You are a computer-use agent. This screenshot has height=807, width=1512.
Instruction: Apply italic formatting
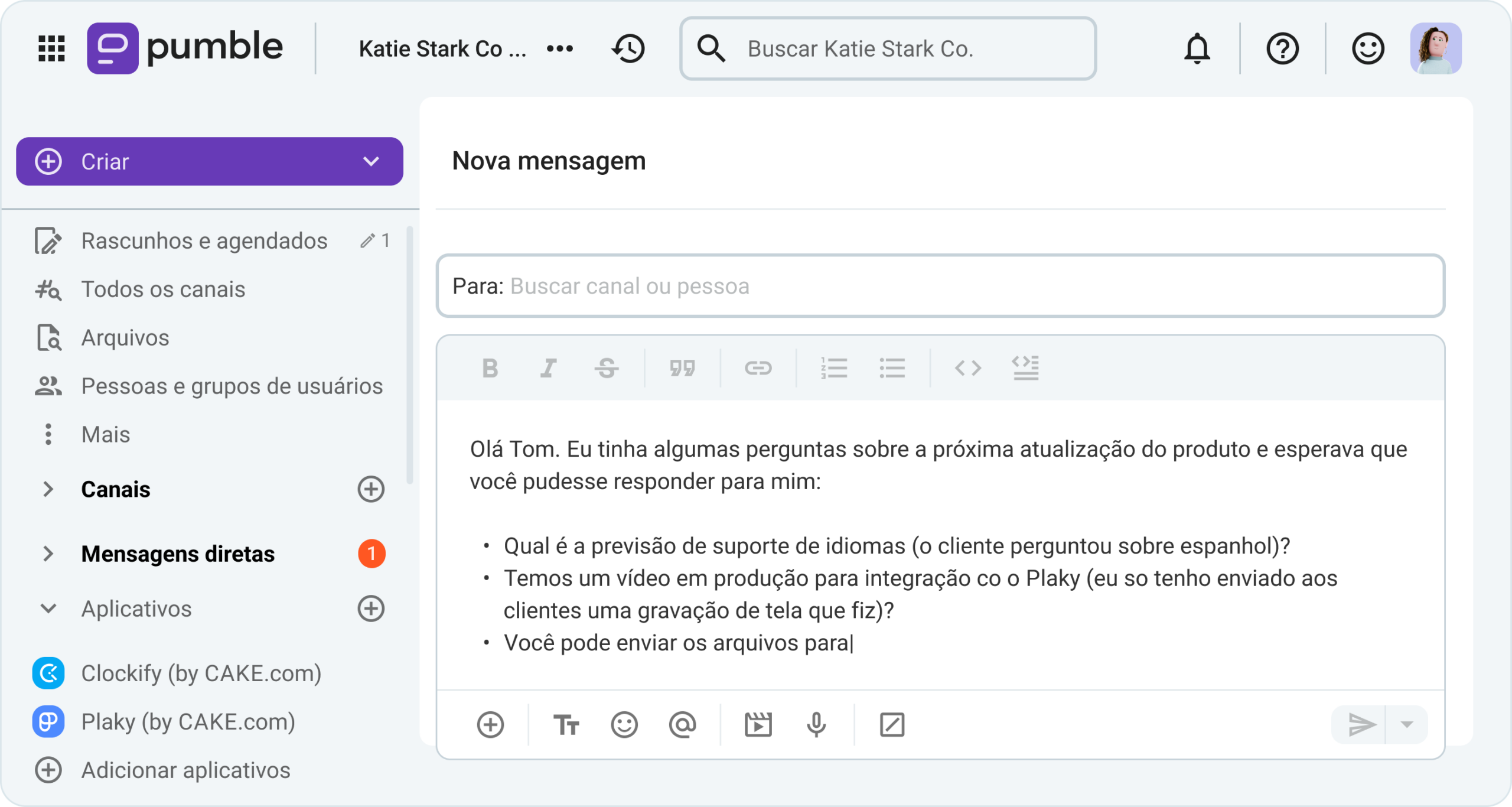(x=548, y=368)
